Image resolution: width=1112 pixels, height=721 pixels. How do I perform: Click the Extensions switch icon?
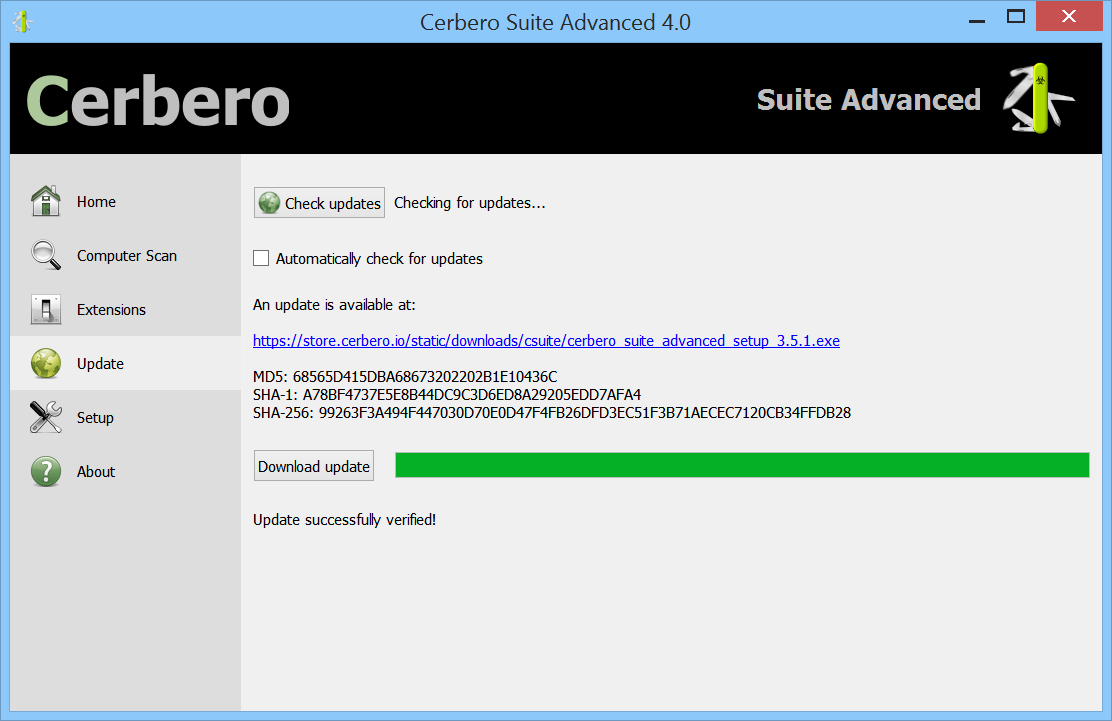tap(46, 309)
